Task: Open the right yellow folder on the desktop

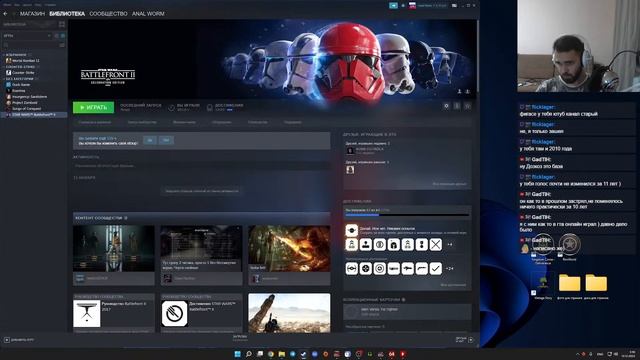Action: [x=596, y=283]
